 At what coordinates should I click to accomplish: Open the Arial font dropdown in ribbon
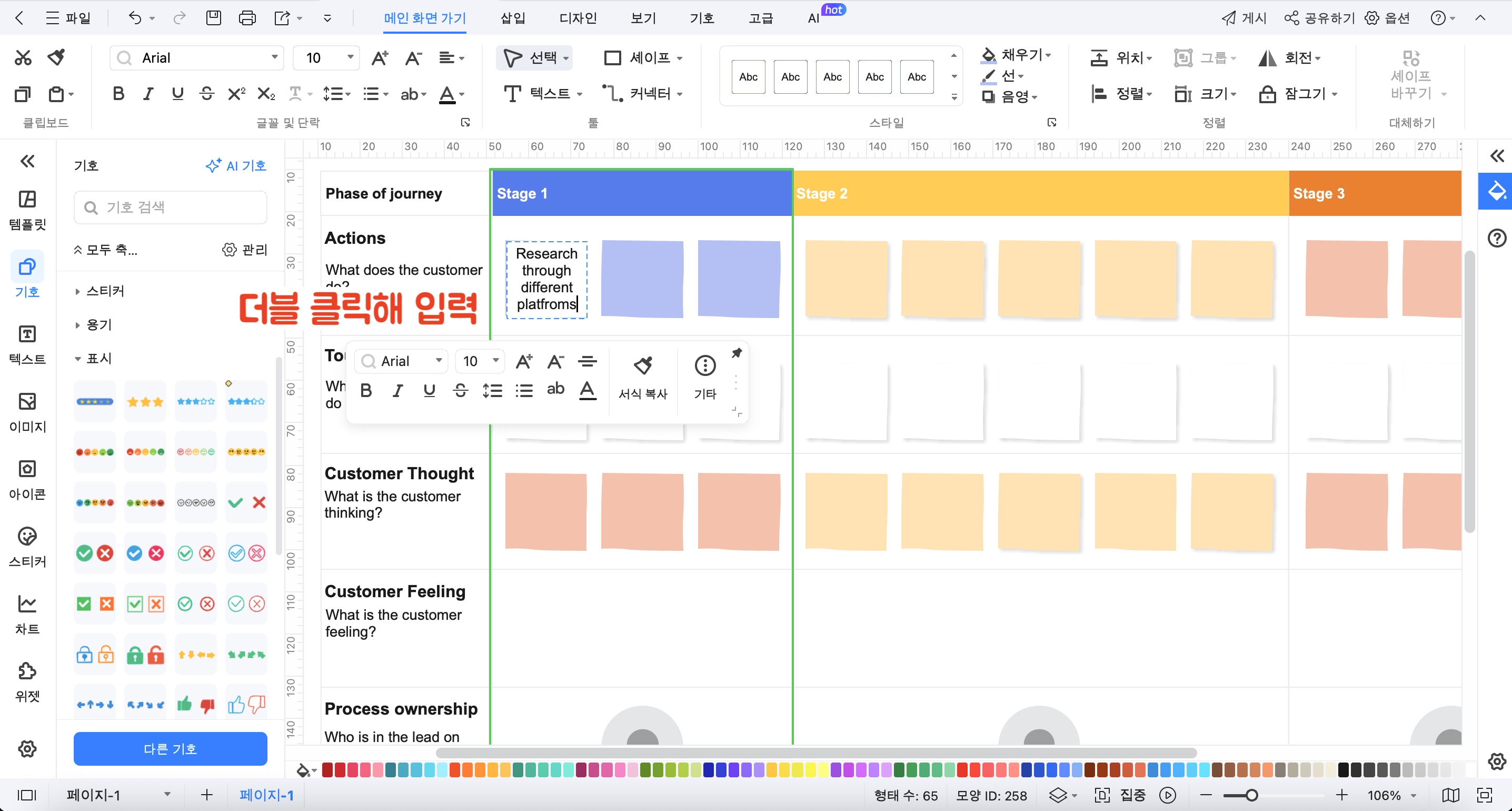pyautogui.click(x=274, y=57)
